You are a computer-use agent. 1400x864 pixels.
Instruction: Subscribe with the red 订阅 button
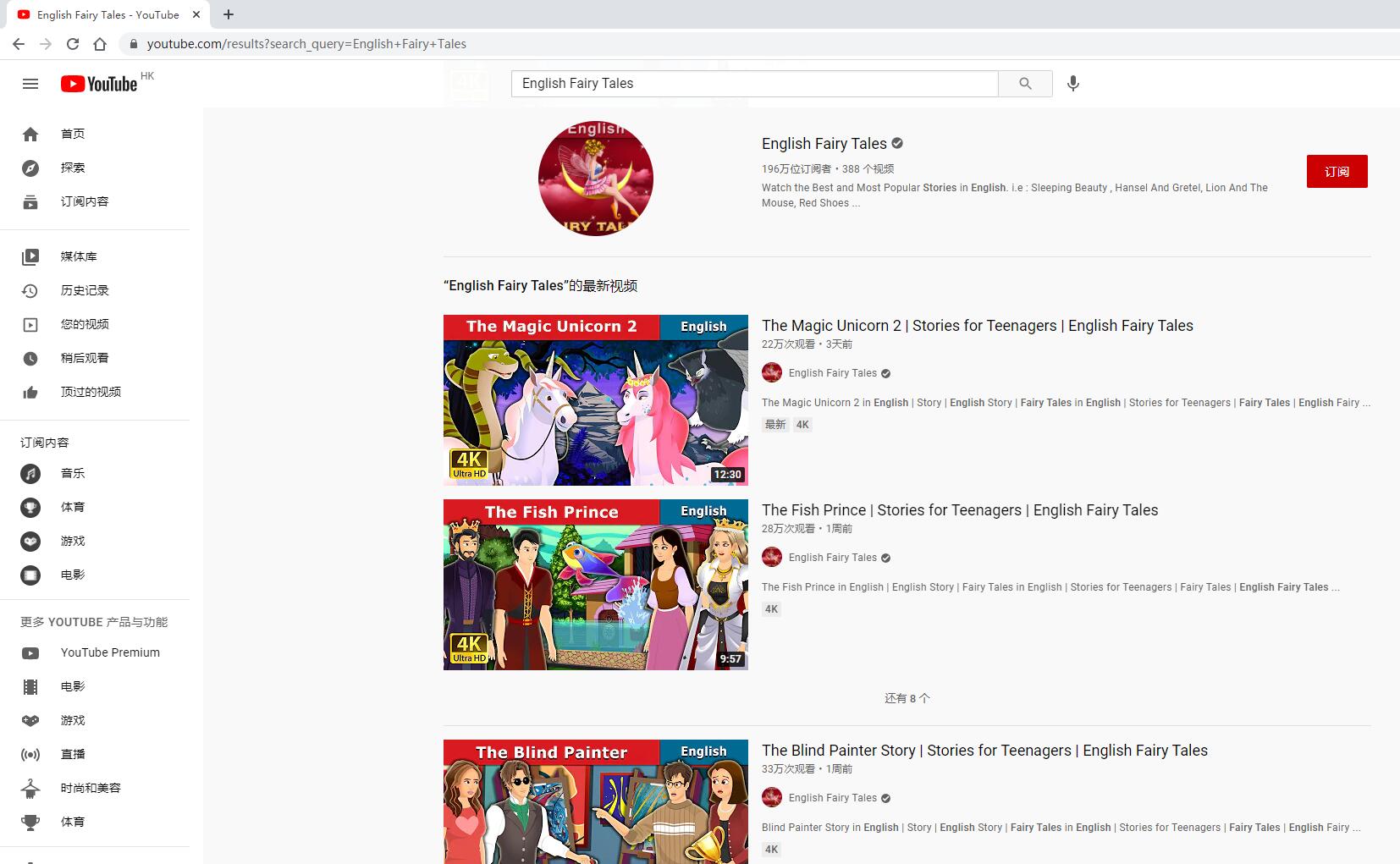(1337, 172)
